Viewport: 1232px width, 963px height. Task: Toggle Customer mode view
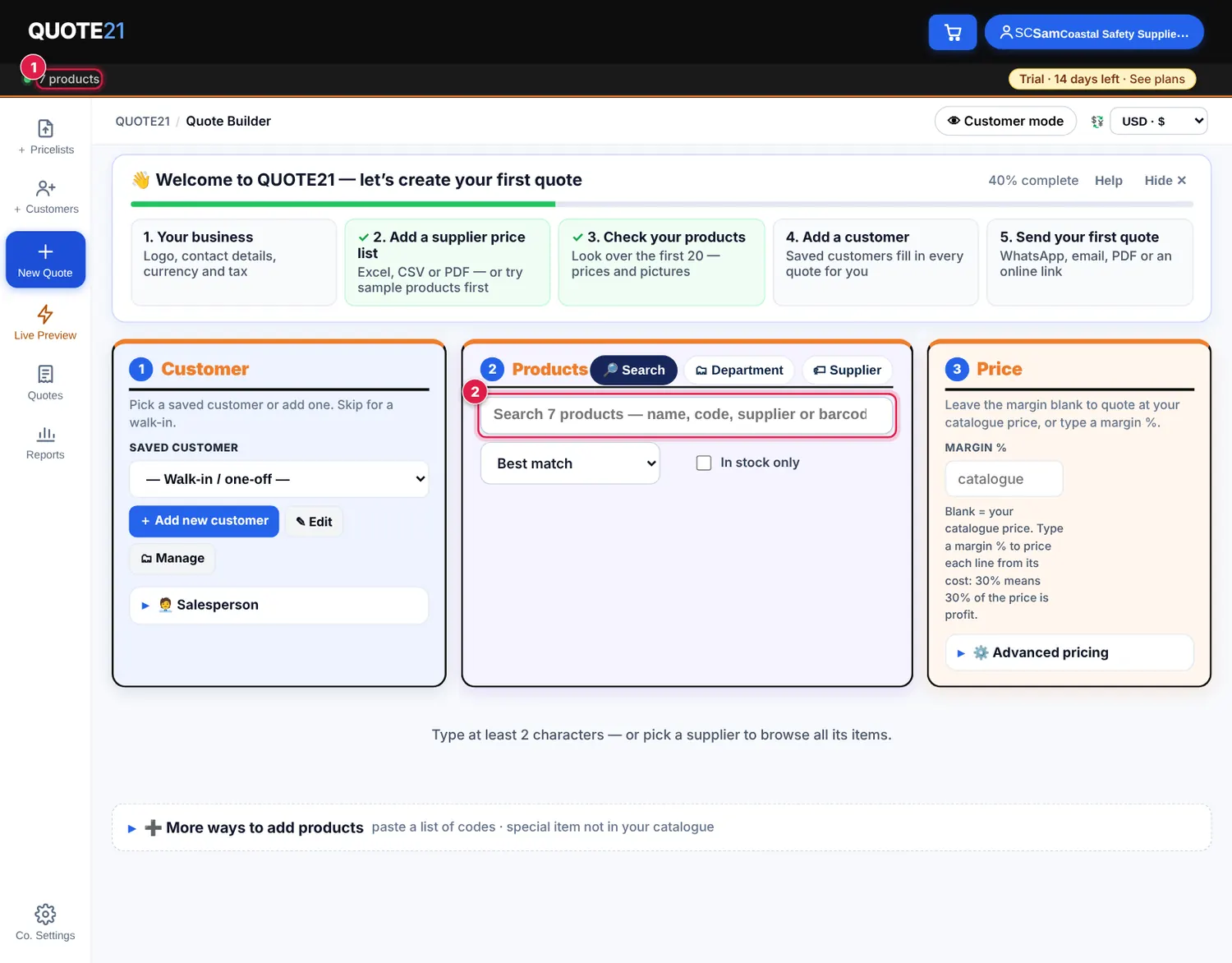[1005, 121]
